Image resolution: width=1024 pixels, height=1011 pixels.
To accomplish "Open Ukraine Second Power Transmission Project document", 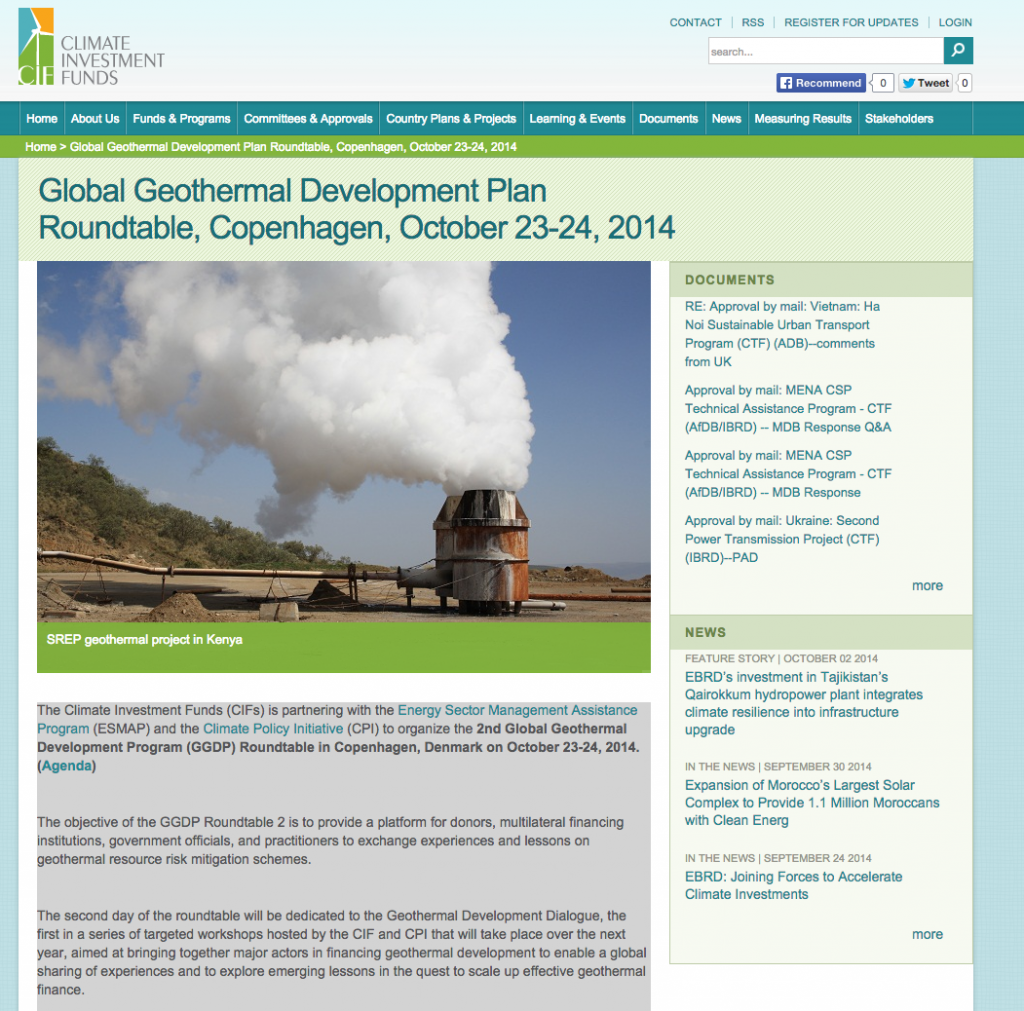I will click(x=782, y=539).
